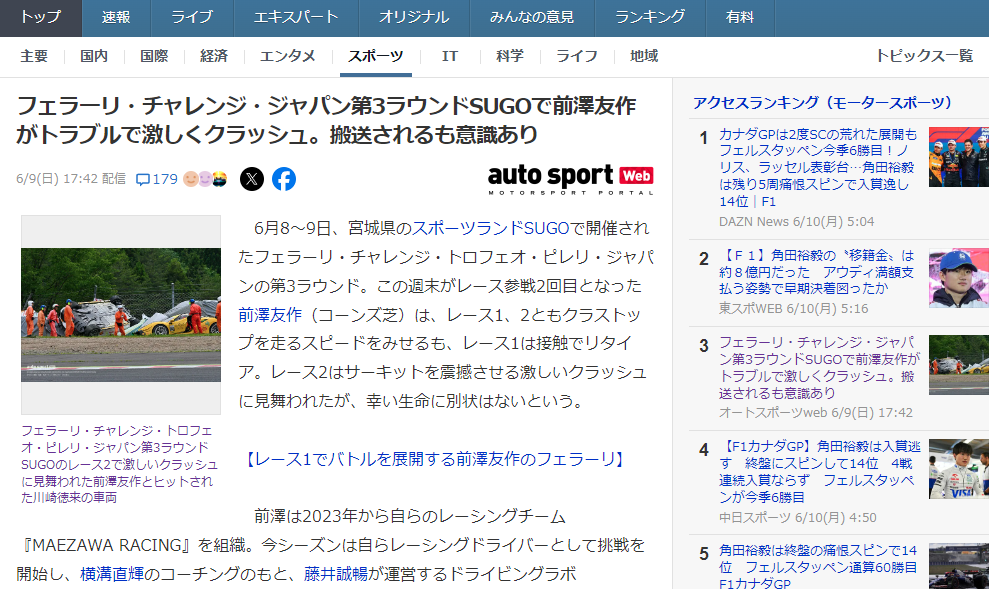Select the ライフ category
This screenshot has height=589, width=989.
[x=576, y=56]
